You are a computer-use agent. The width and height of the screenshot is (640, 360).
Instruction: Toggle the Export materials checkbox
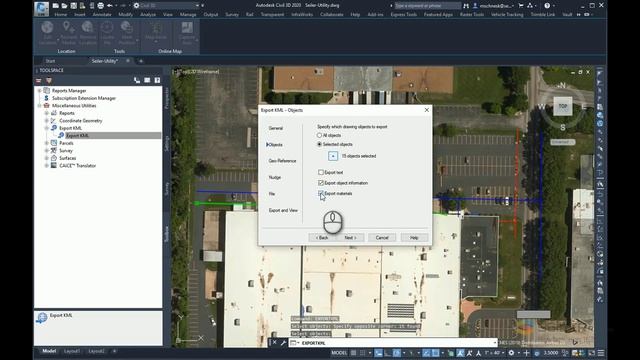click(x=320, y=193)
